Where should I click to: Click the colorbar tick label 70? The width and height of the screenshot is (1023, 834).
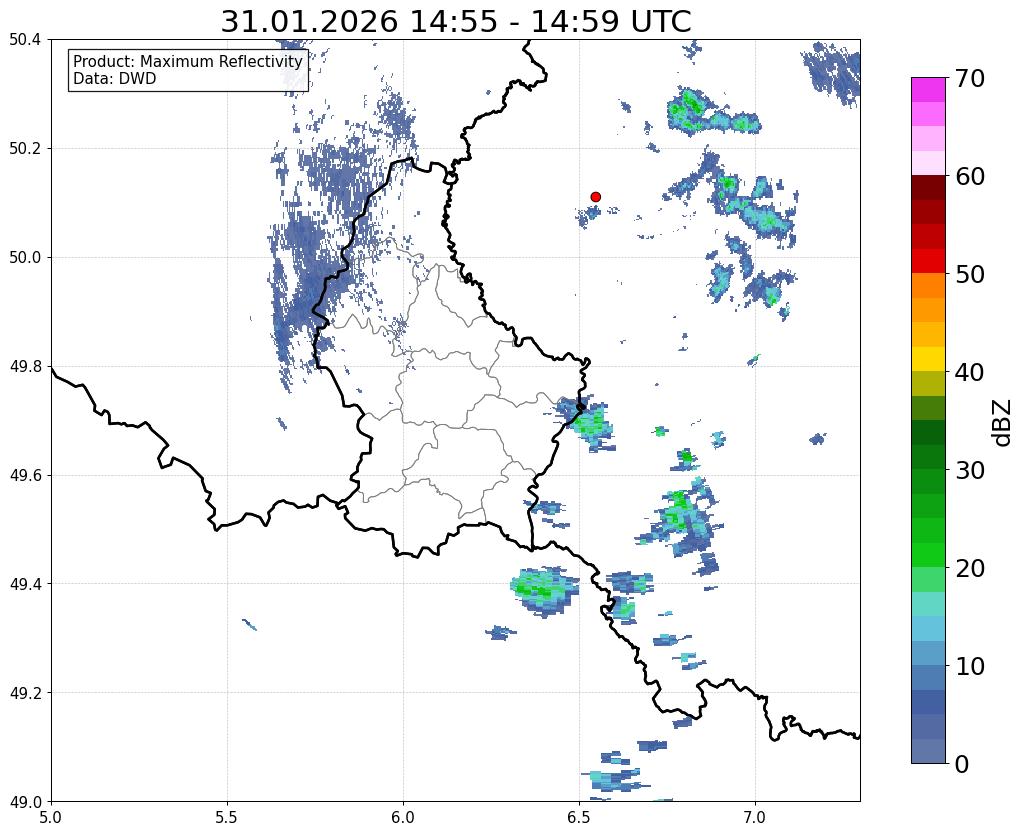(x=969, y=78)
